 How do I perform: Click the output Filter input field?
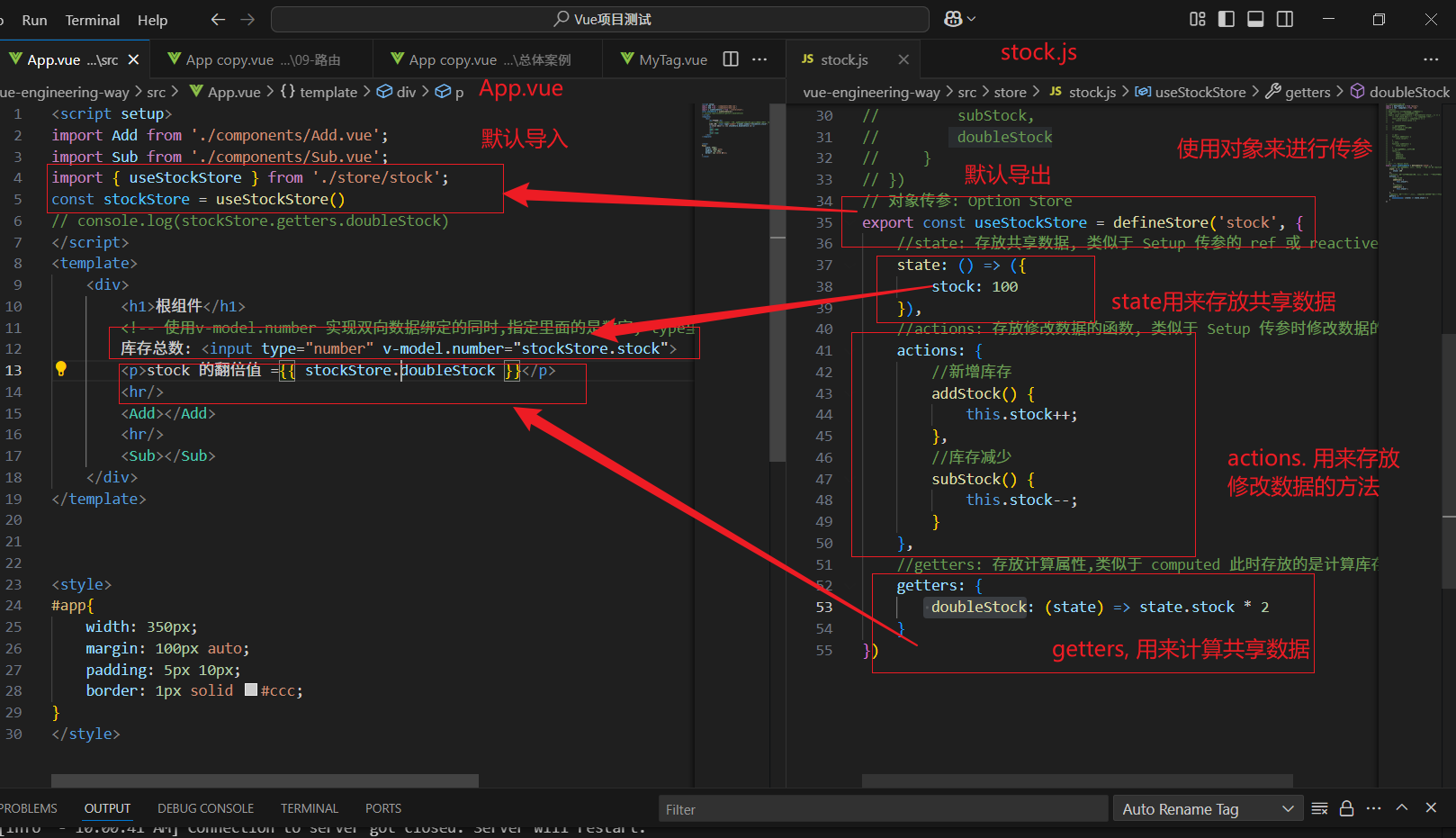882,809
